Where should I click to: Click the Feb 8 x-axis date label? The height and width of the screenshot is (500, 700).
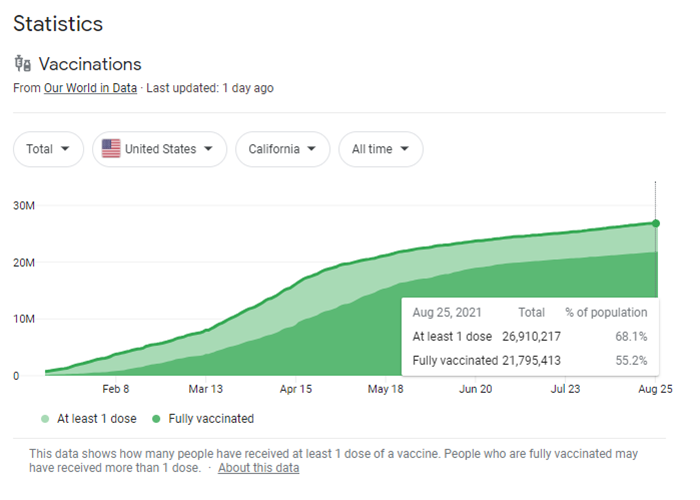(x=116, y=390)
